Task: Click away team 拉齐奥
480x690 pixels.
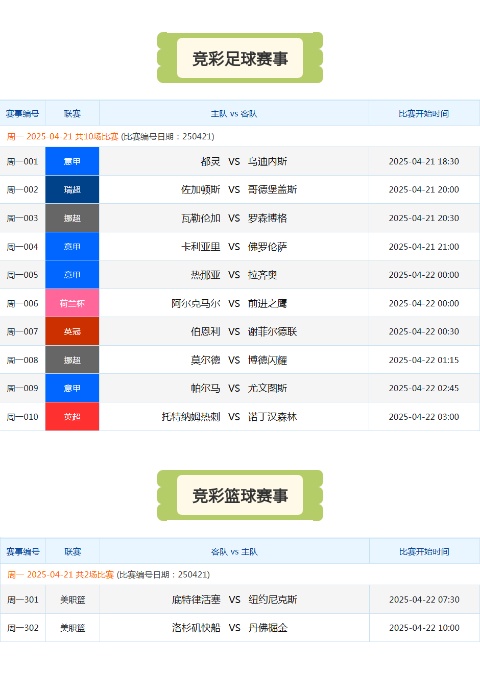Action: tap(263, 275)
